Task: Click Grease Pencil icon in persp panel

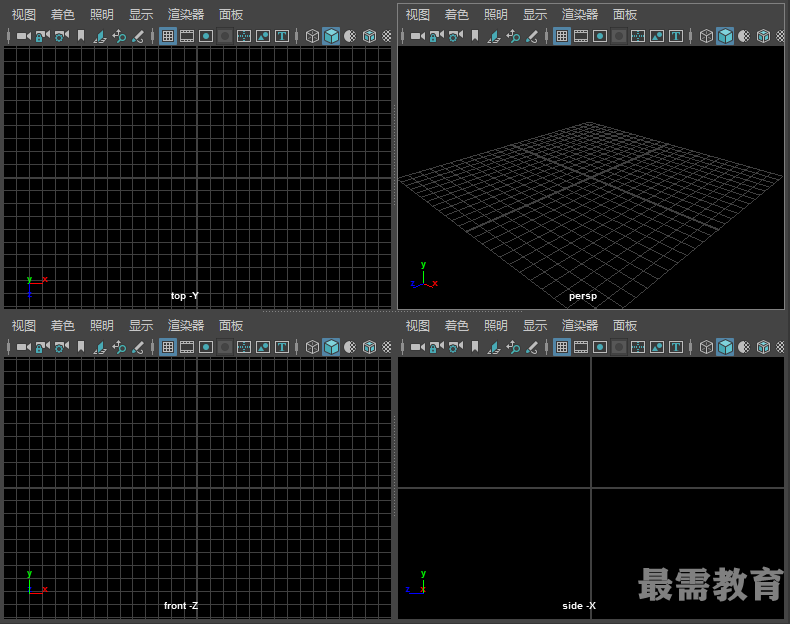Action: pos(532,36)
